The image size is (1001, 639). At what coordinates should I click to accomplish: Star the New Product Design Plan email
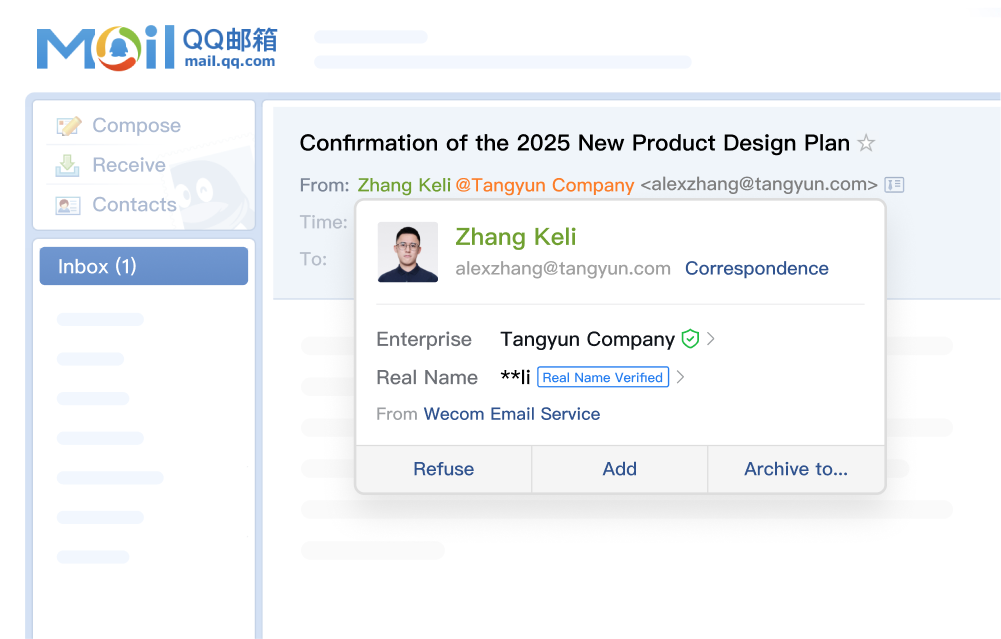pos(866,143)
